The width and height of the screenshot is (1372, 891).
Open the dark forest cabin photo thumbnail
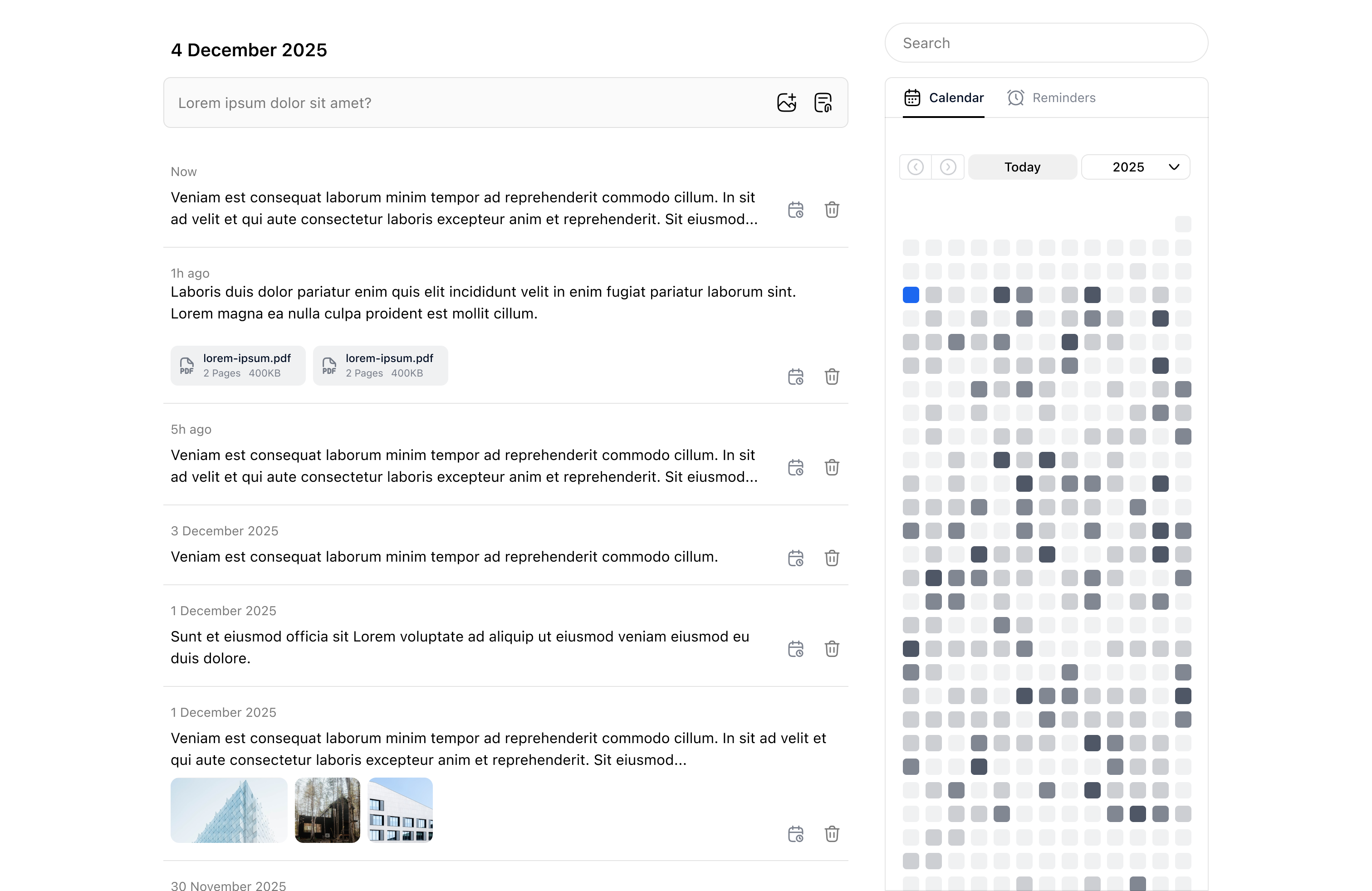pyautogui.click(x=327, y=810)
